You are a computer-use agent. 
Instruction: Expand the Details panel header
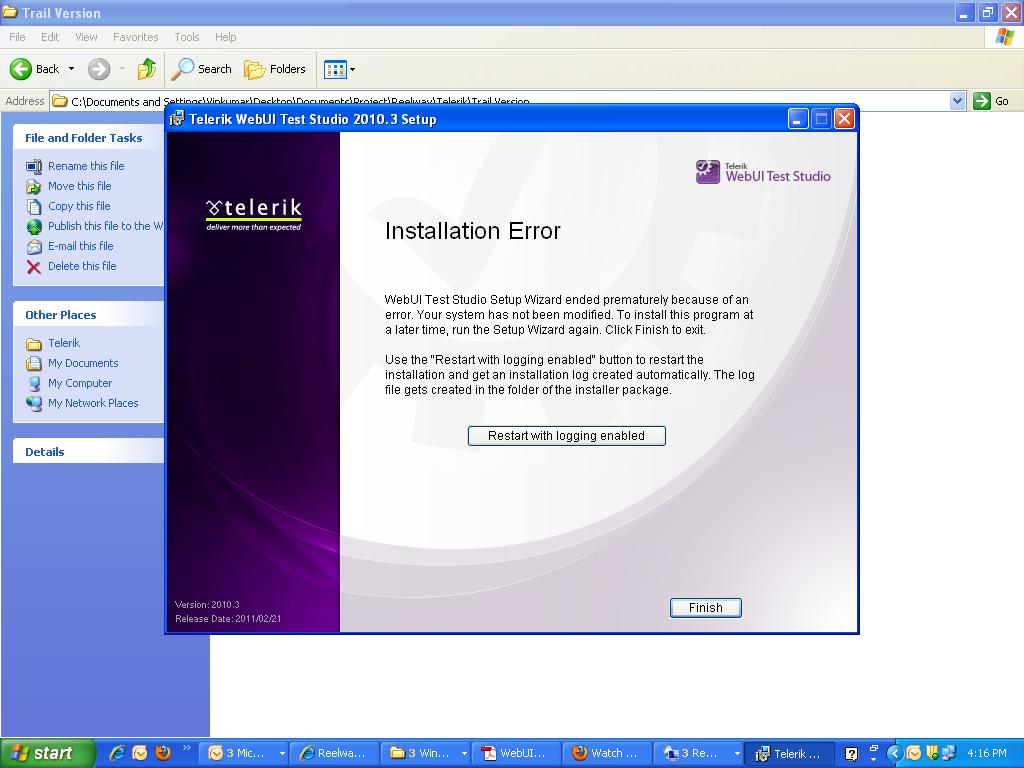click(x=88, y=452)
